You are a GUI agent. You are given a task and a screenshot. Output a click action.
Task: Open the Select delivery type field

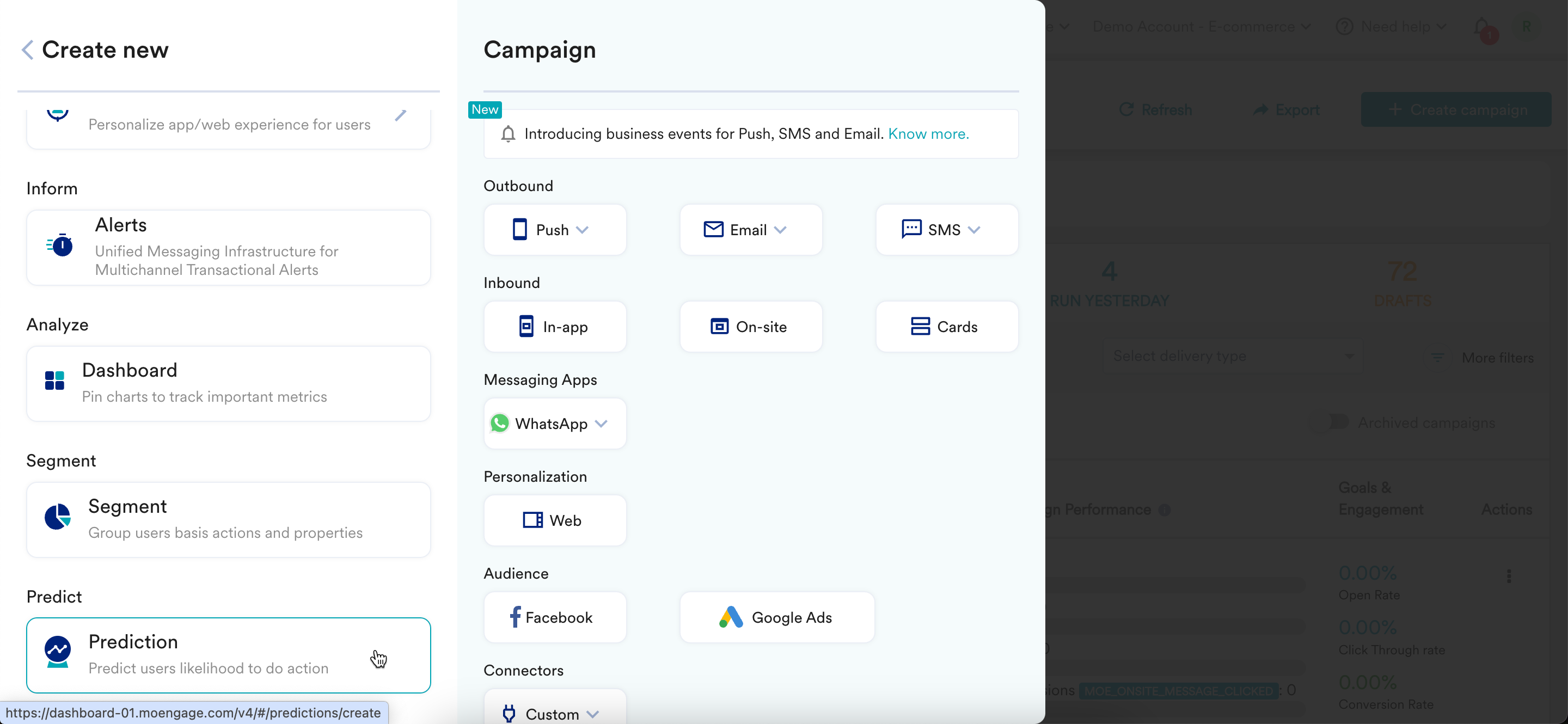tap(1232, 357)
